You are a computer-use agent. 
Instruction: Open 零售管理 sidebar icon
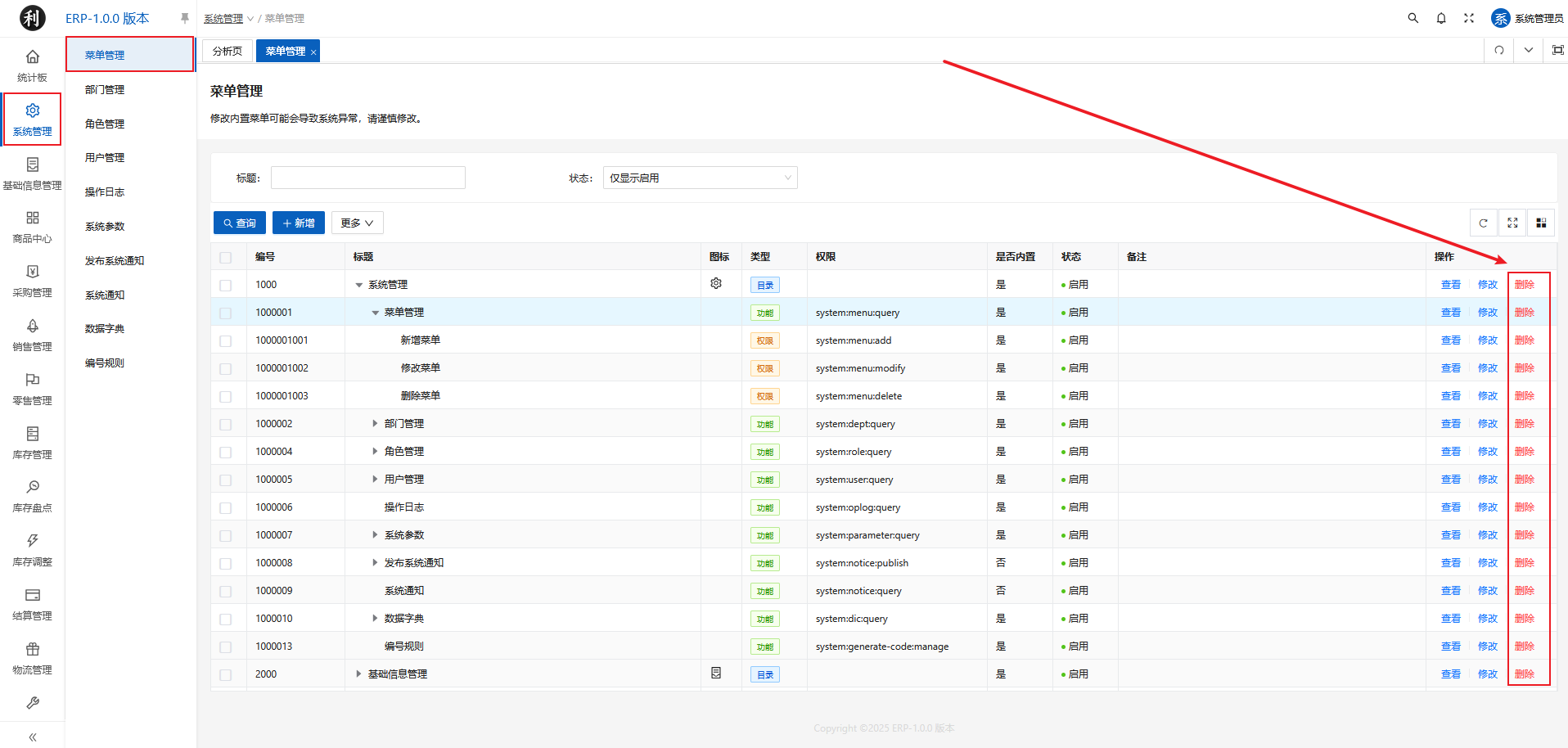pyautogui.click(x=33, y=380)
